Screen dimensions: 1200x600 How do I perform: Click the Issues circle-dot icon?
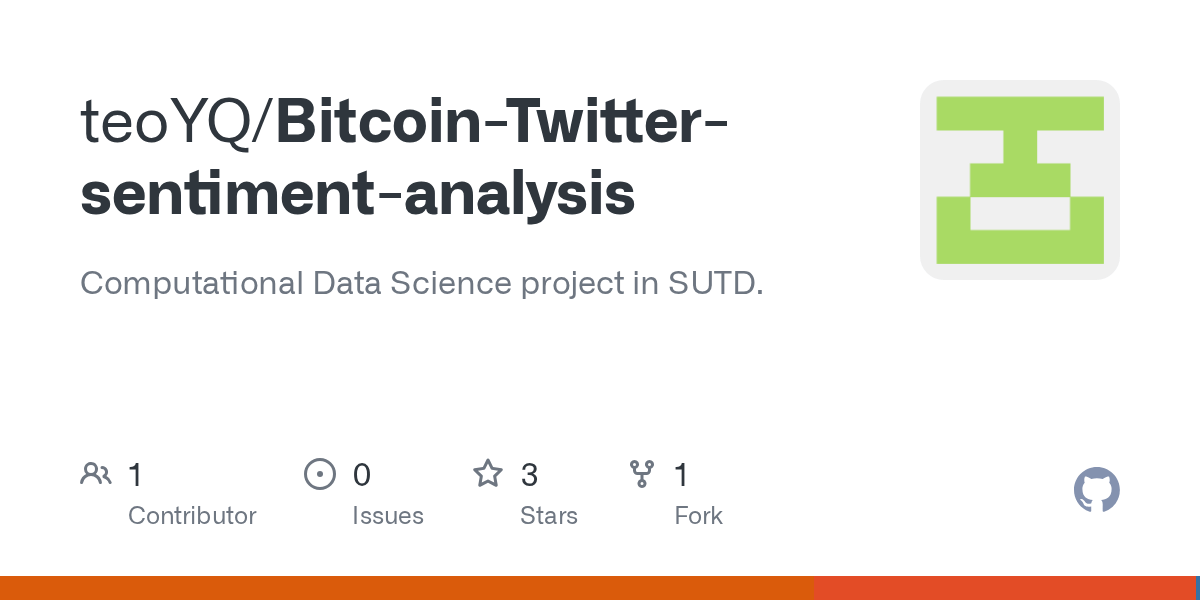click(319, 474)
